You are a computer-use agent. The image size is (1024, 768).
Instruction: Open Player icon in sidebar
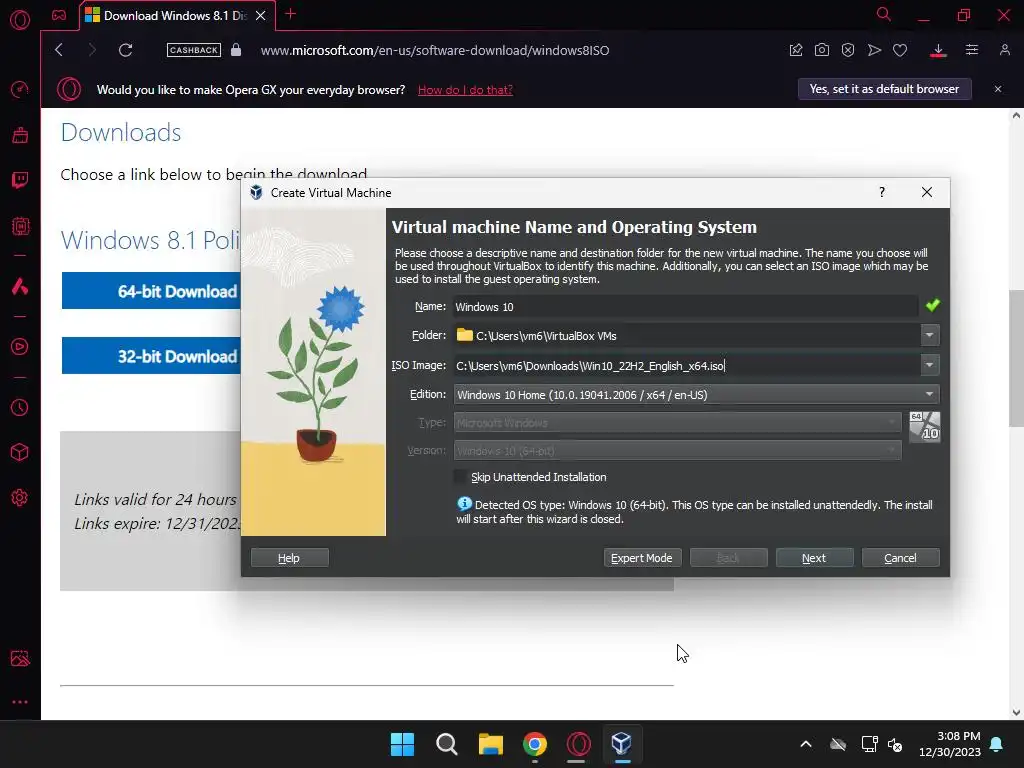point(20,346)
